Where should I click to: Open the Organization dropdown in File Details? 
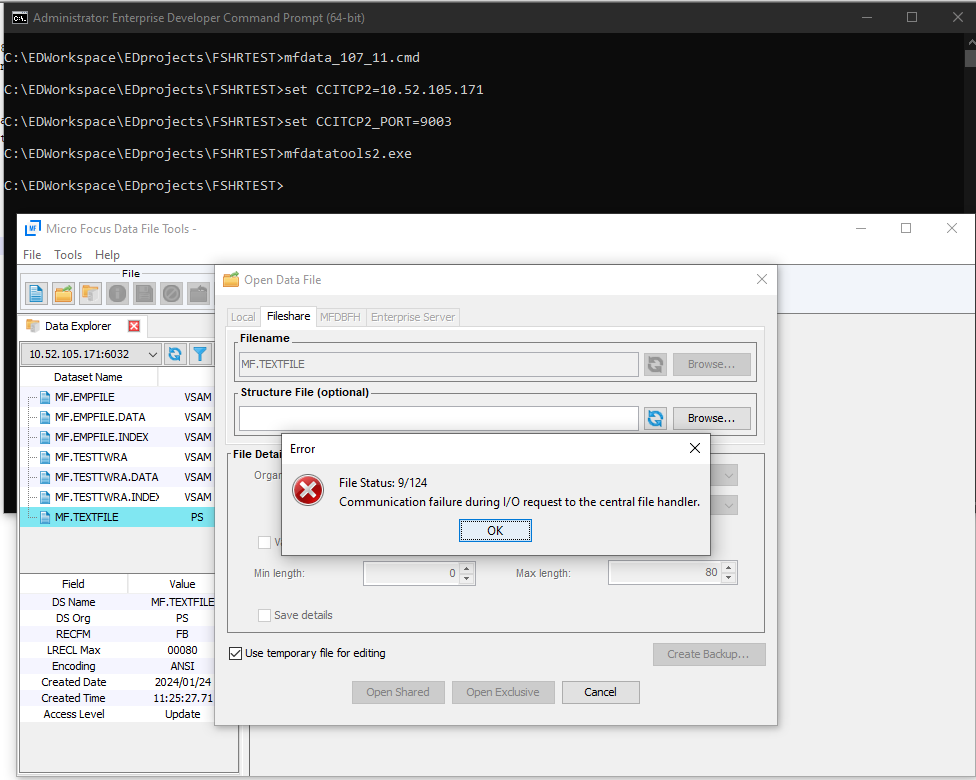[x=729, y=474]
